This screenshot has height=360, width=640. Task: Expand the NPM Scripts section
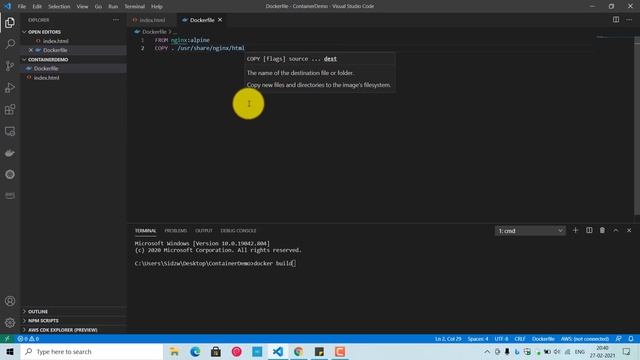73,321
